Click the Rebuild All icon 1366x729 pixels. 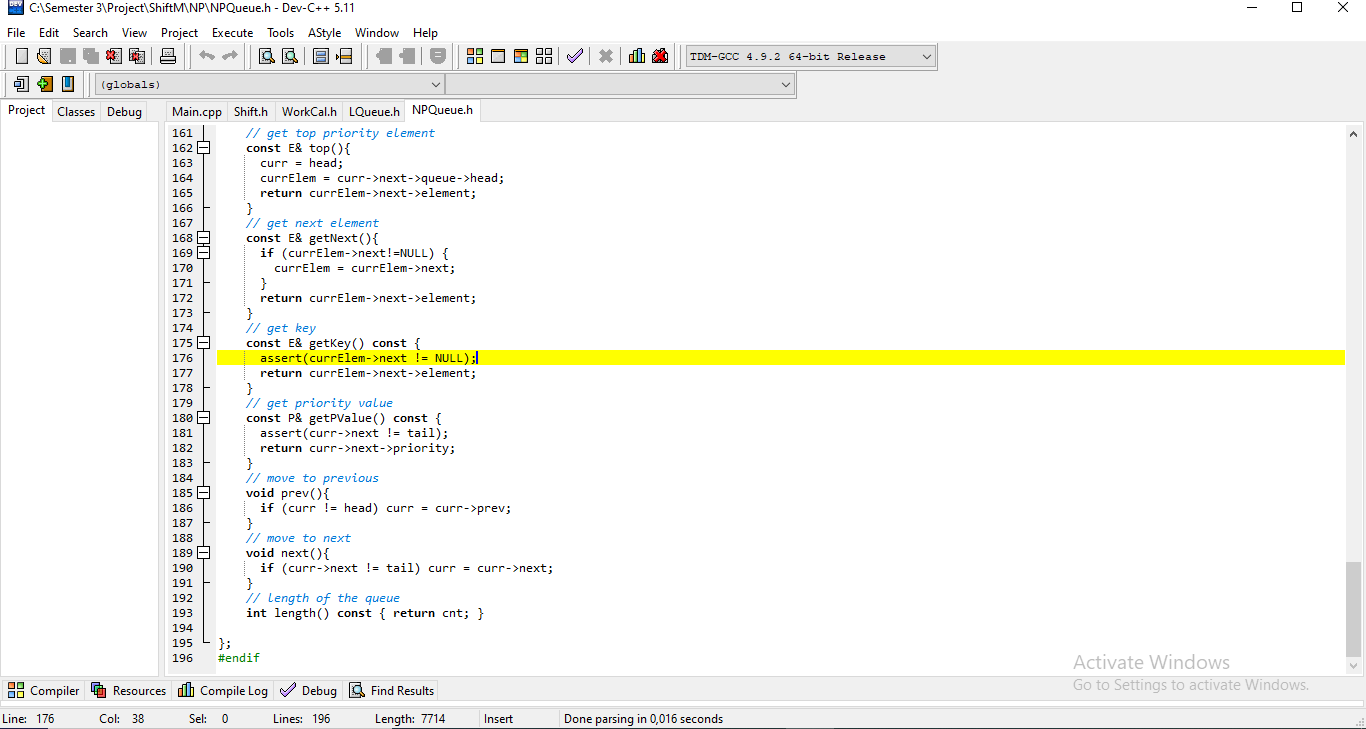(x=544, y=56)
